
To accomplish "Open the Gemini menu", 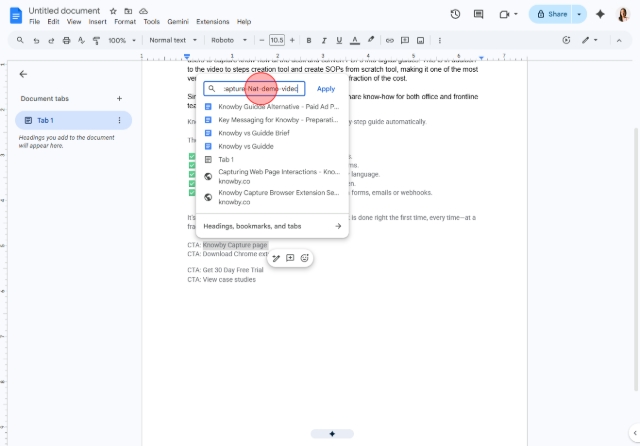I will tap(178, 22).
